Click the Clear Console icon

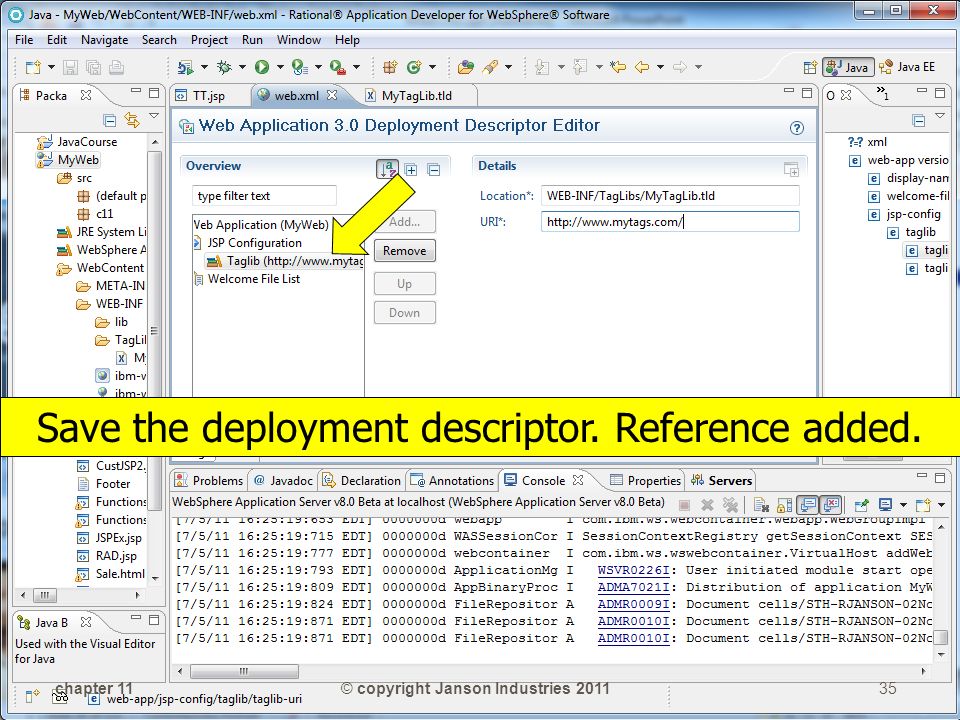coord(761,504)
